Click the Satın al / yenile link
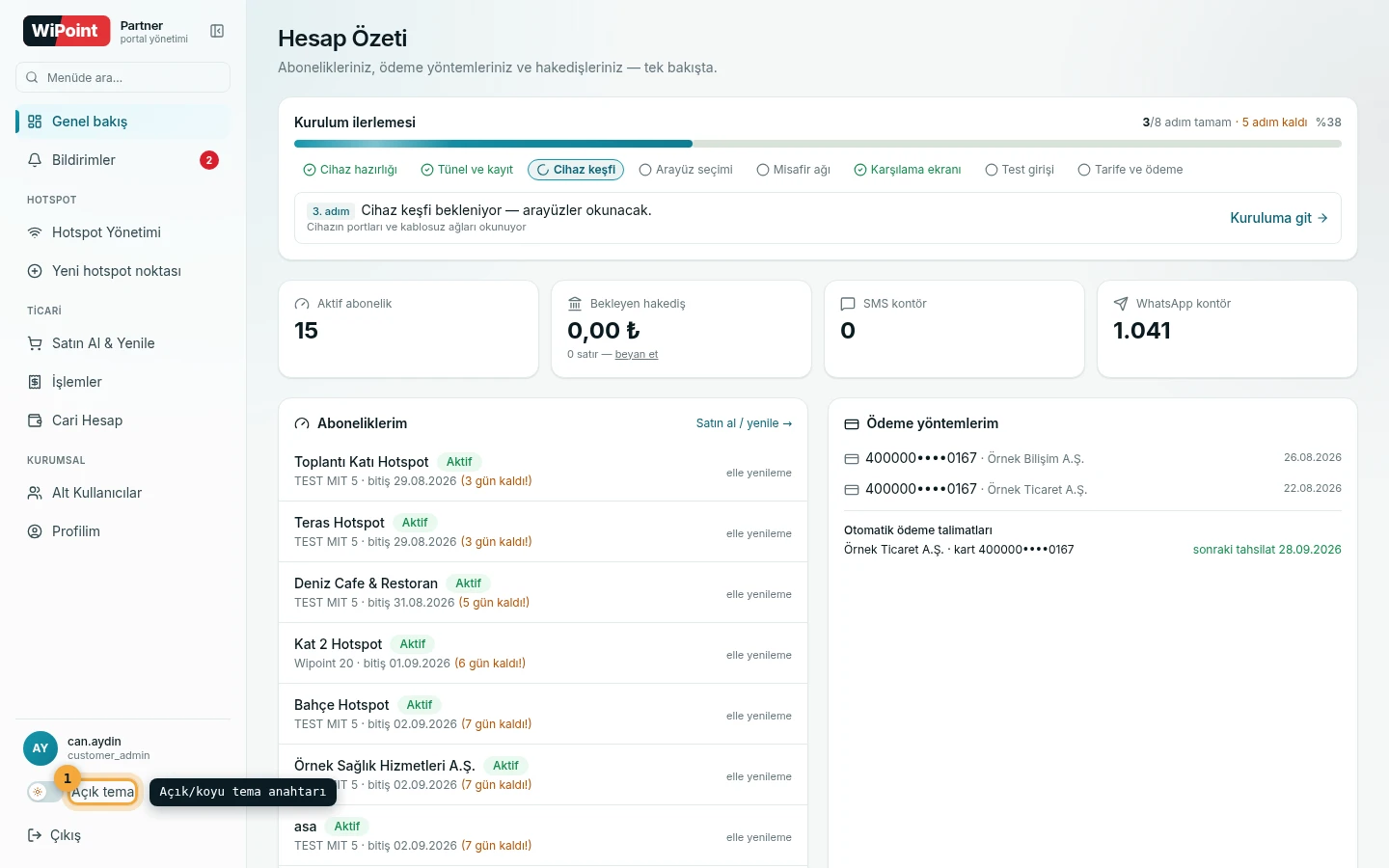 (744, 423)
